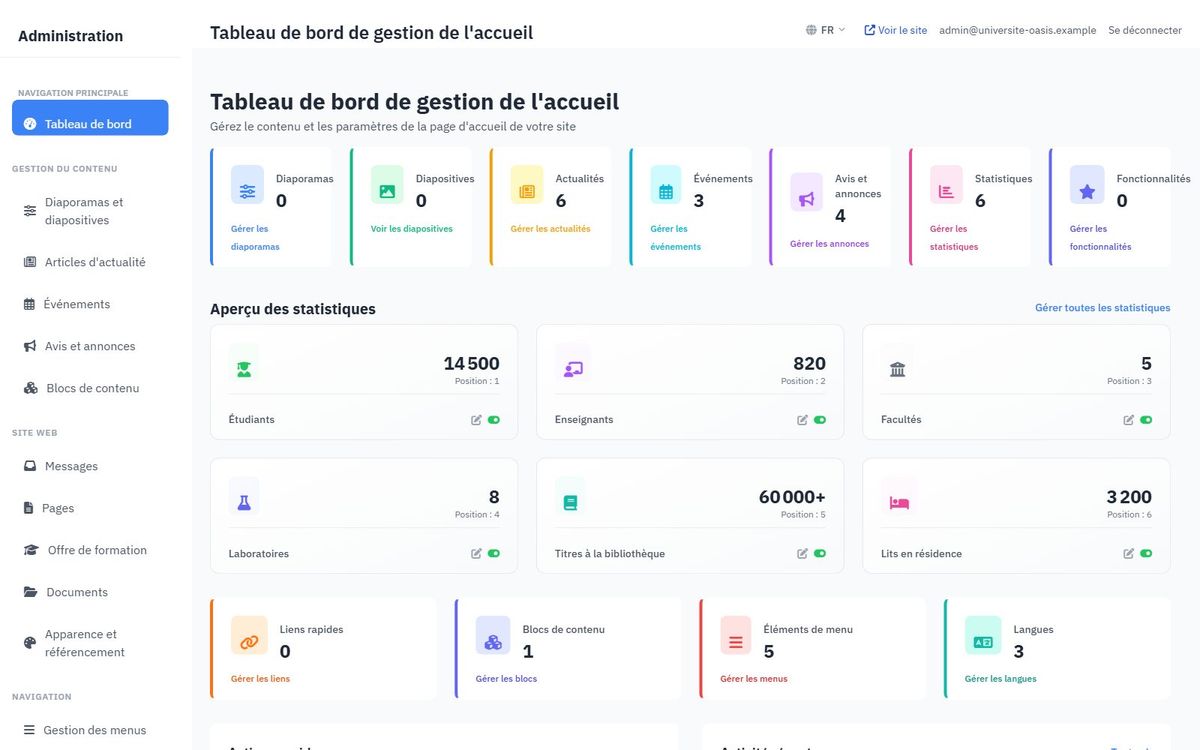
Task: Open Messages in sidebar
Action: click(x=90, y=466)
